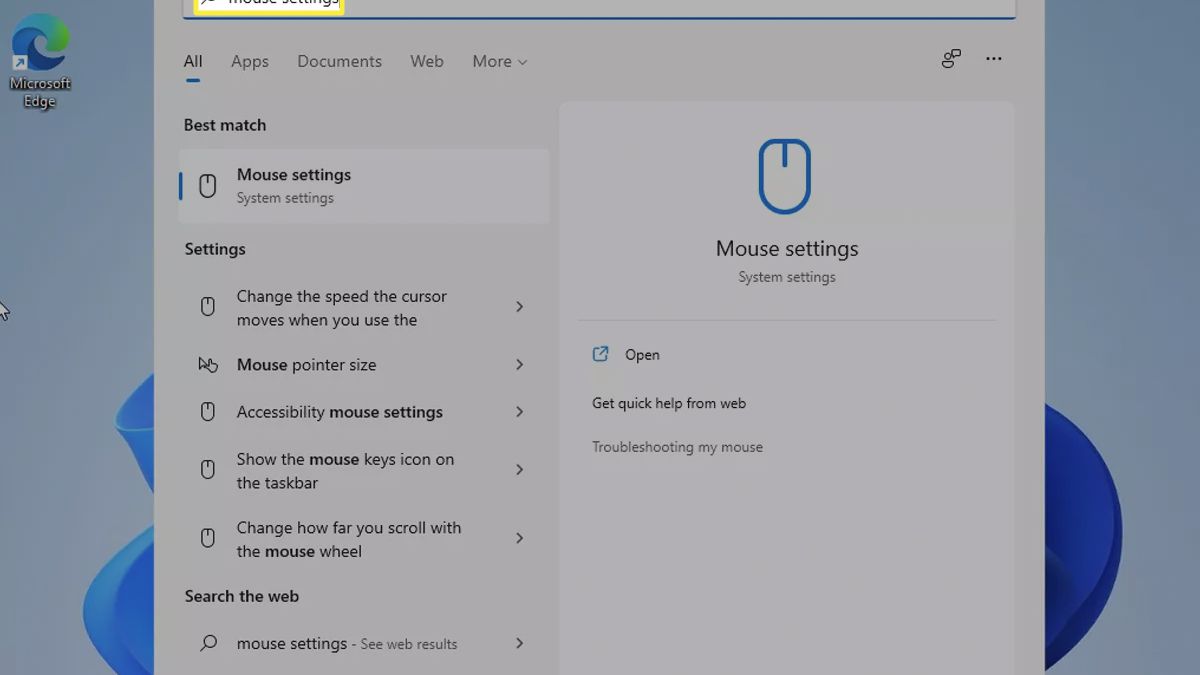
Task: Click the Mouse settings best match icon
Action: pos(207,185)
